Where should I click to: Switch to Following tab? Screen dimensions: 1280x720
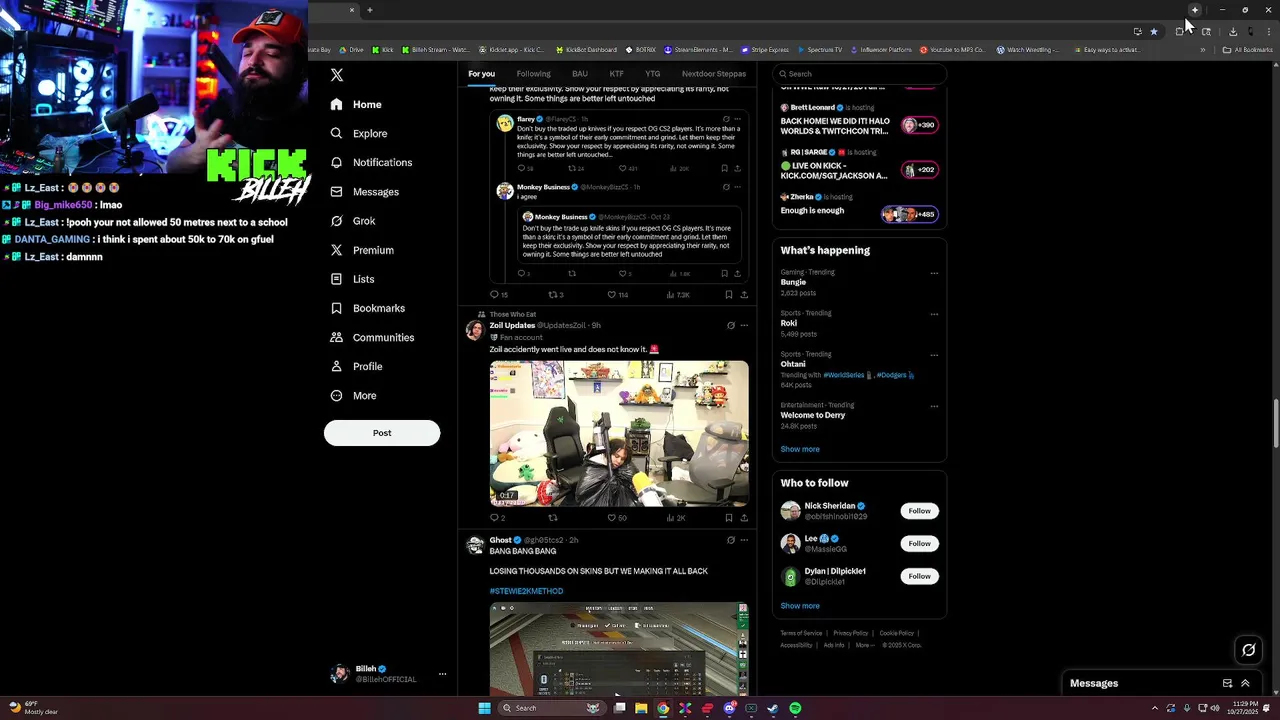pos(533,74)
